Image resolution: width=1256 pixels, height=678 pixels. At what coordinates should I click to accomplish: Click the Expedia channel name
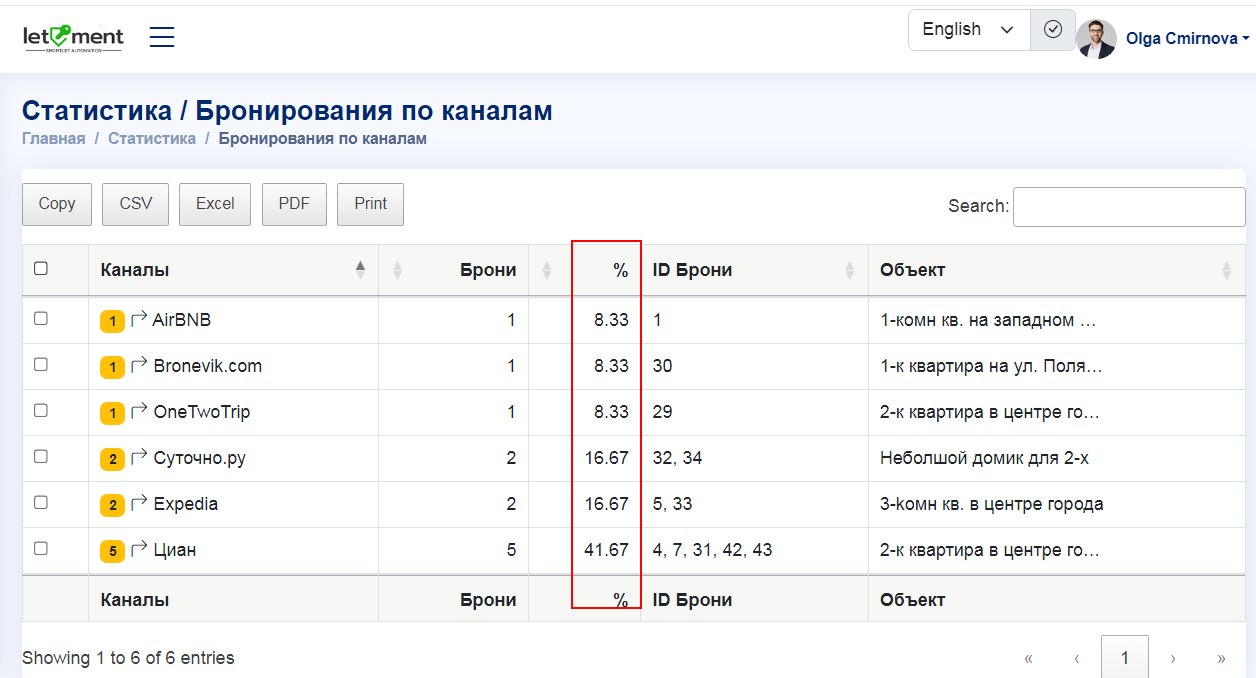(x=186, y=504)
